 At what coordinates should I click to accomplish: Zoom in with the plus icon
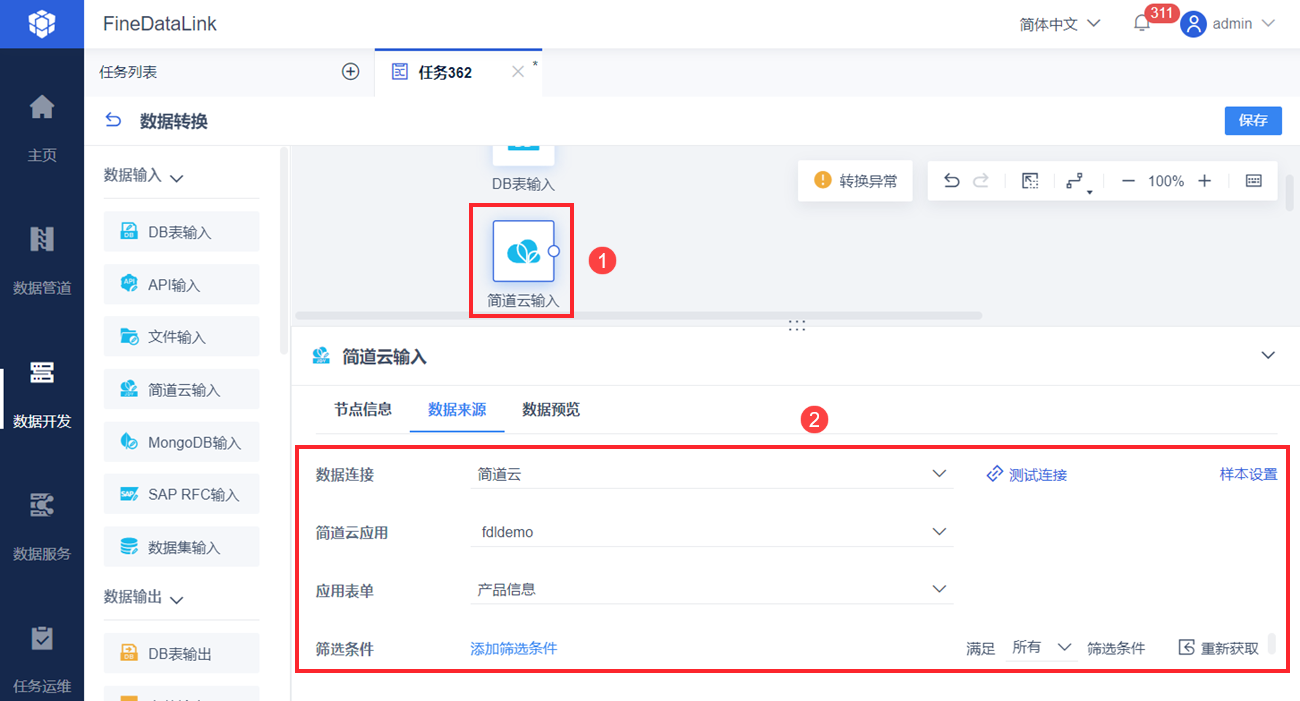point(1205,181)
